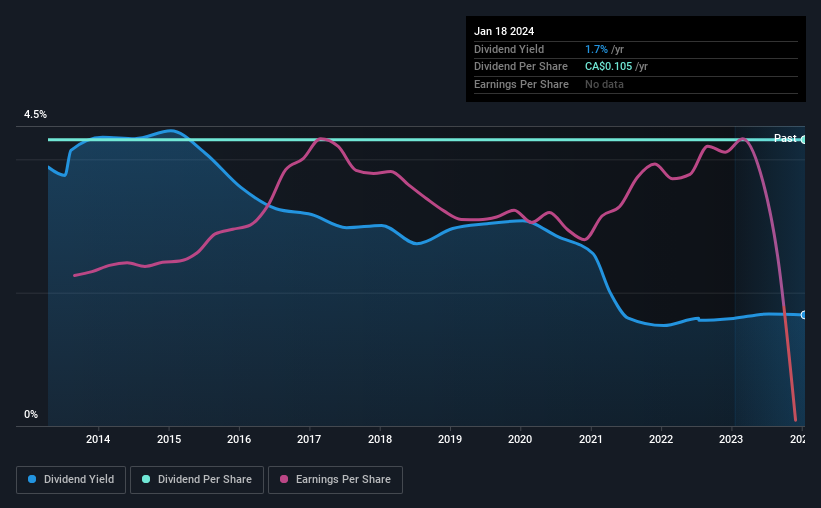Toggle the Dividend Yield legend button

click(71, 480)
